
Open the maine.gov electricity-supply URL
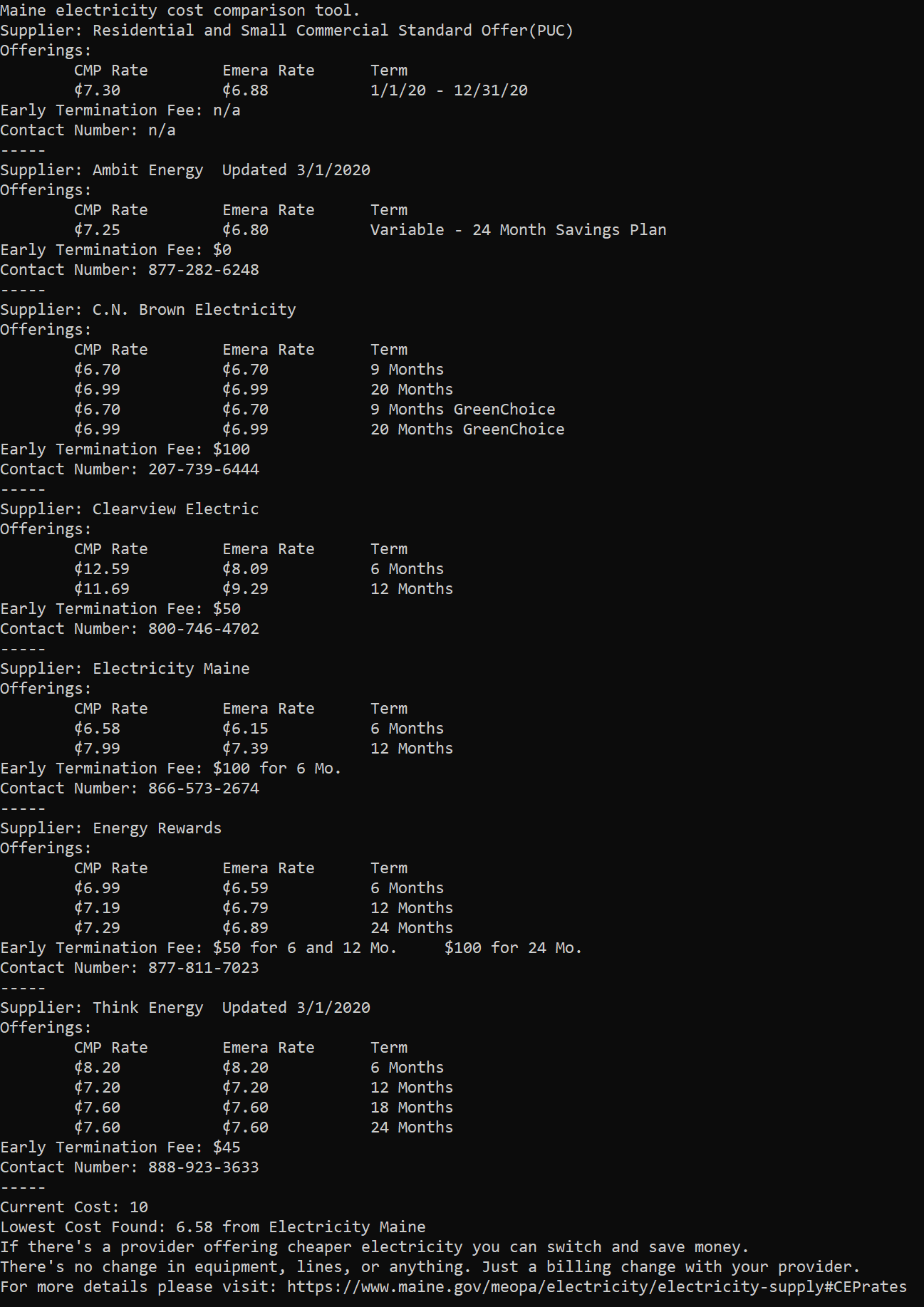point(597,1287)
